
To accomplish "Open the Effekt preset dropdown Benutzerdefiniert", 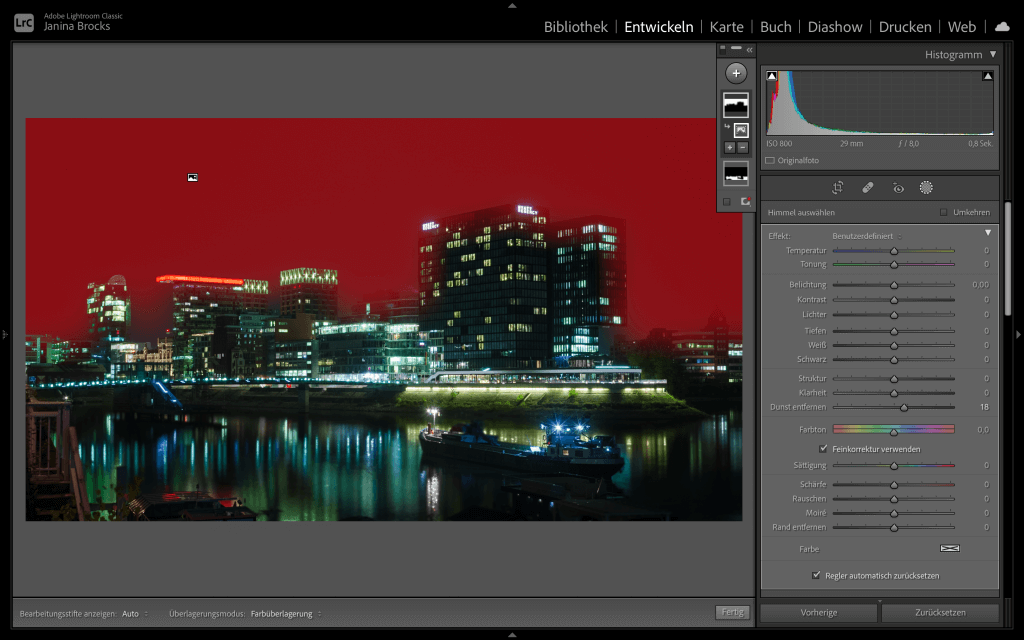I will pyautogui.click(x=867, y=236).
